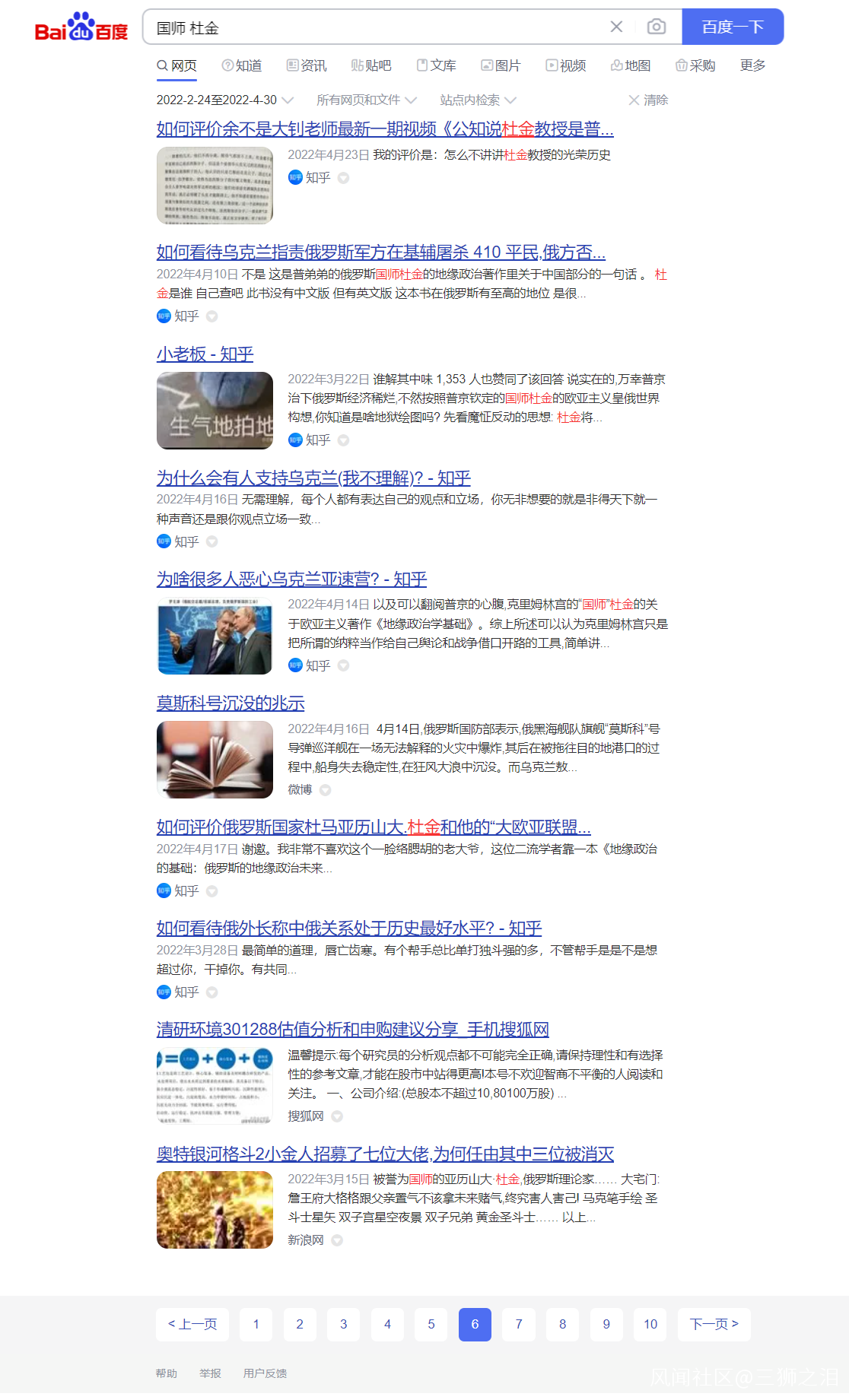Click the 知乎 source icon under 2022年4月16日 无需理解 result
Screen dimensions: 849x1400
(164, 541)
